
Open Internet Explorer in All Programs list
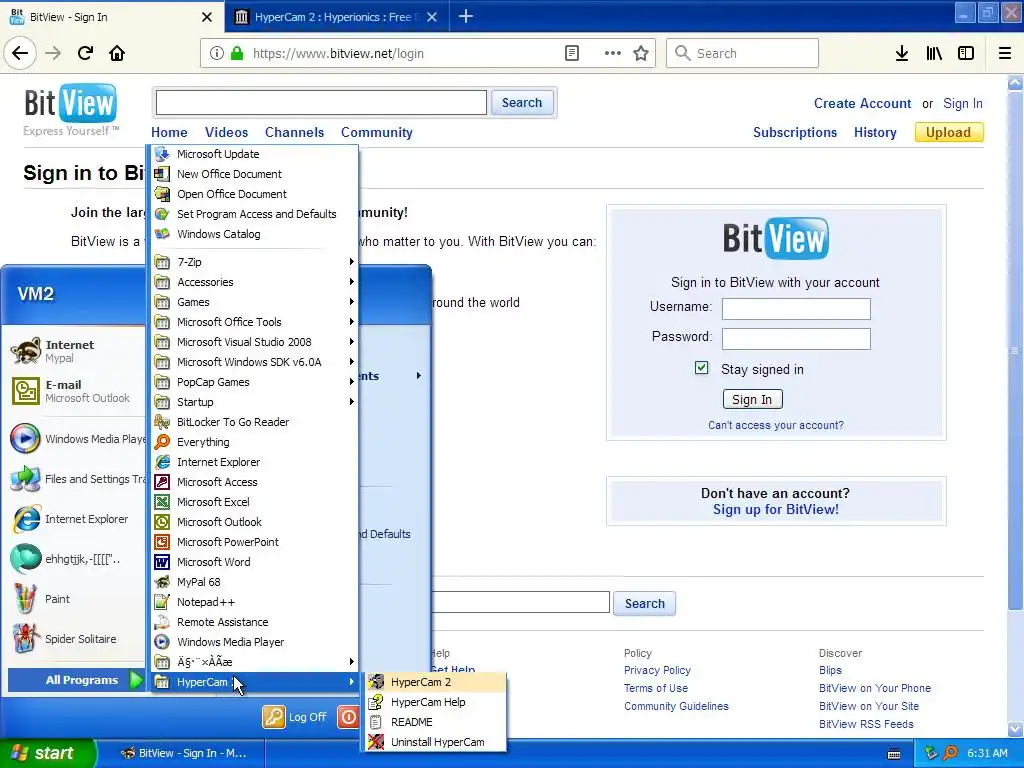(255, 462)
